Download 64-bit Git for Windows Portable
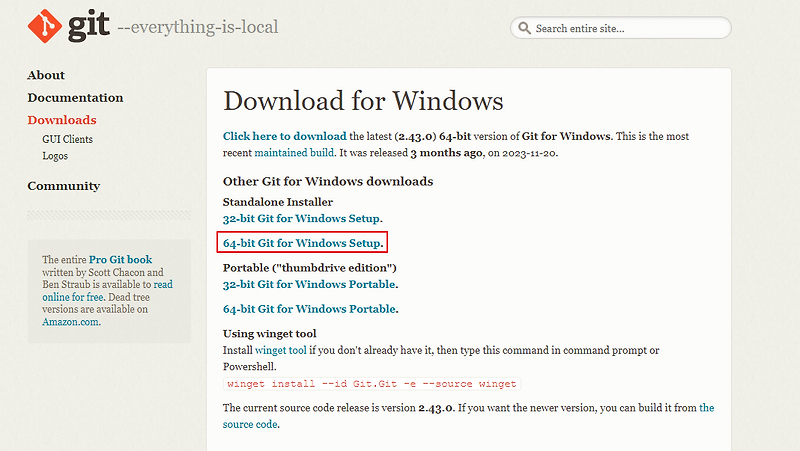The height and width of the screenshot is (451, 800). pyautogui.click(x=309, y=309)
